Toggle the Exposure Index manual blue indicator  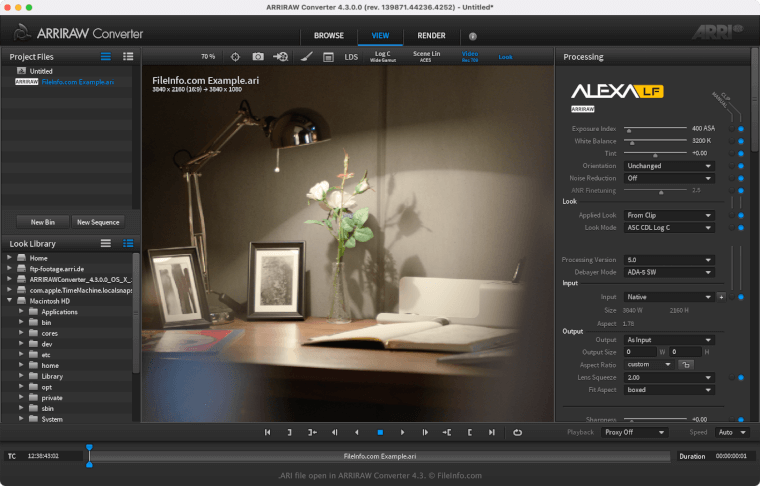click(740, 129)
